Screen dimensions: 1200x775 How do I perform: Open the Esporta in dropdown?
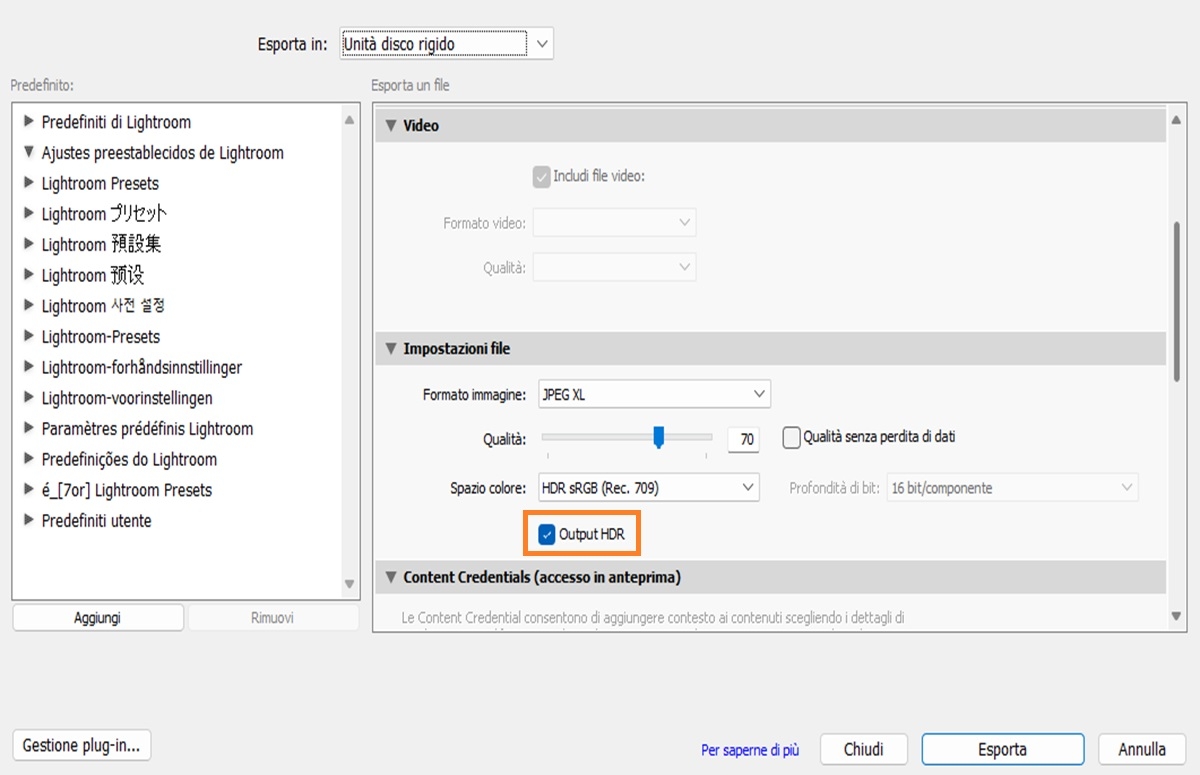pyautogui.click(x=446, y=44)
